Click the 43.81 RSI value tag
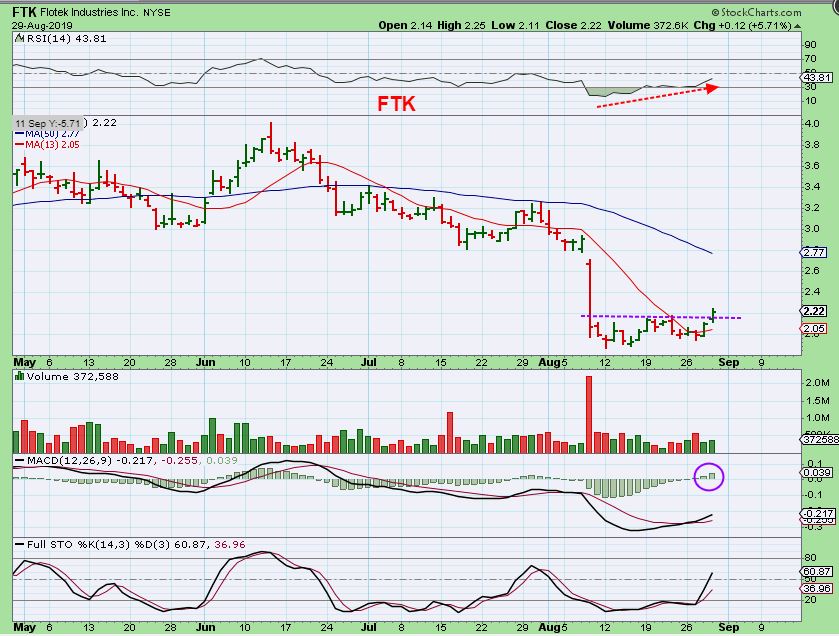 click(x=818, y=77)
